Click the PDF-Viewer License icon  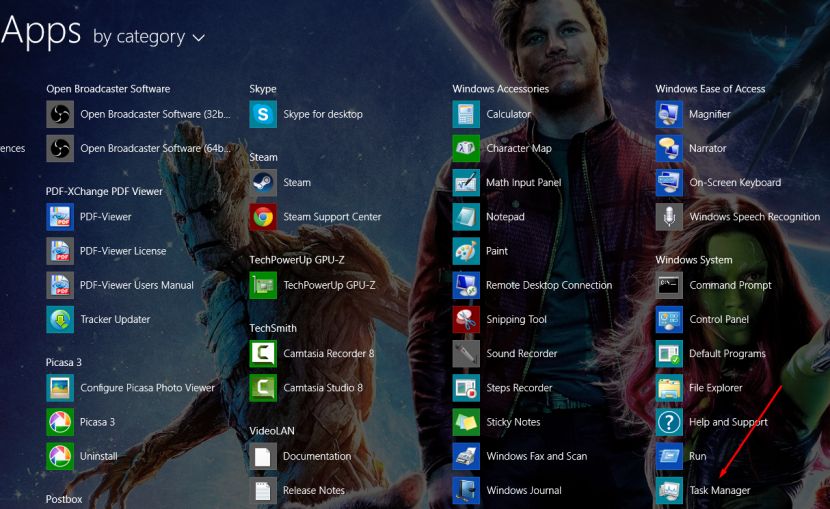(60, 251)
